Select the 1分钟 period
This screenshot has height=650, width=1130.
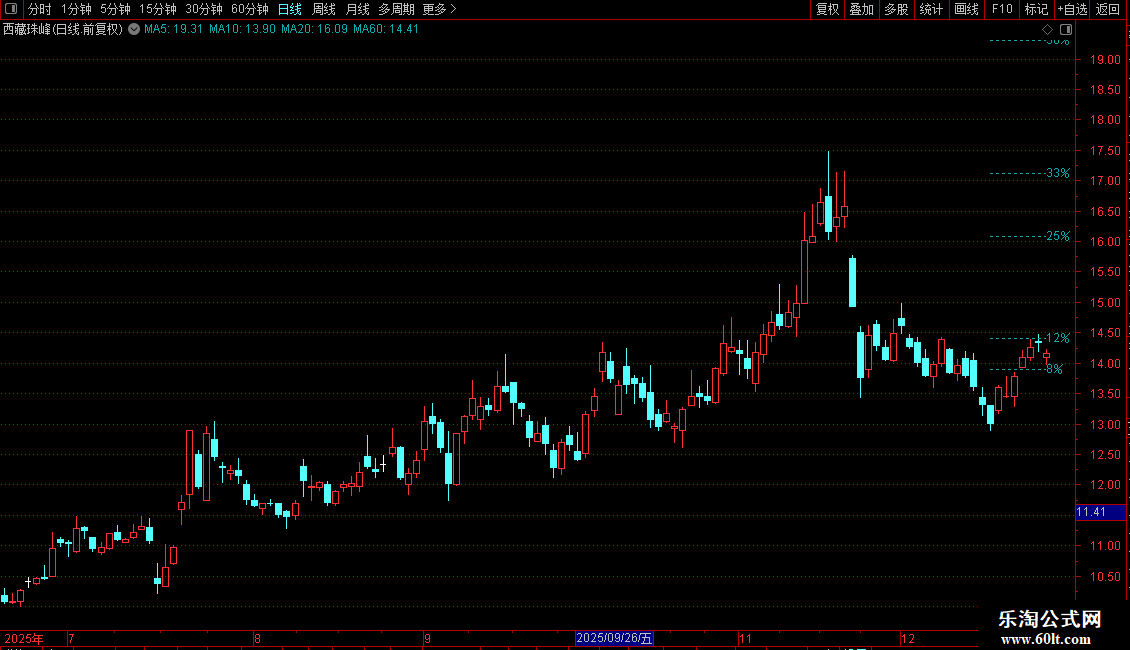(x=76, y=9)
